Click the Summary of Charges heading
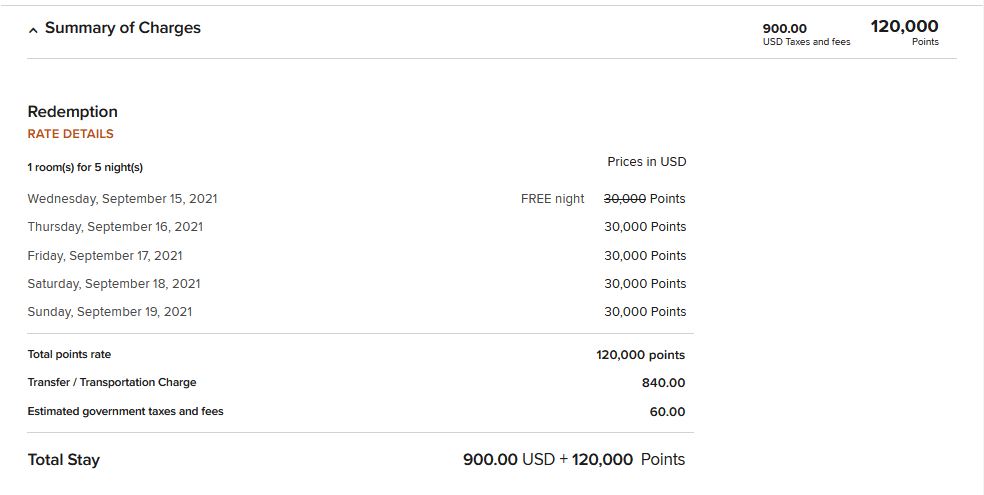 [123, 28]
